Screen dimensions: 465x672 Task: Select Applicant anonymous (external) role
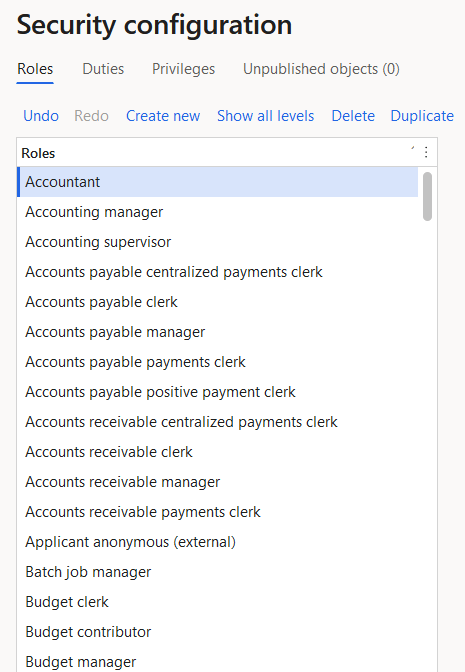click(x=217, y=542)
